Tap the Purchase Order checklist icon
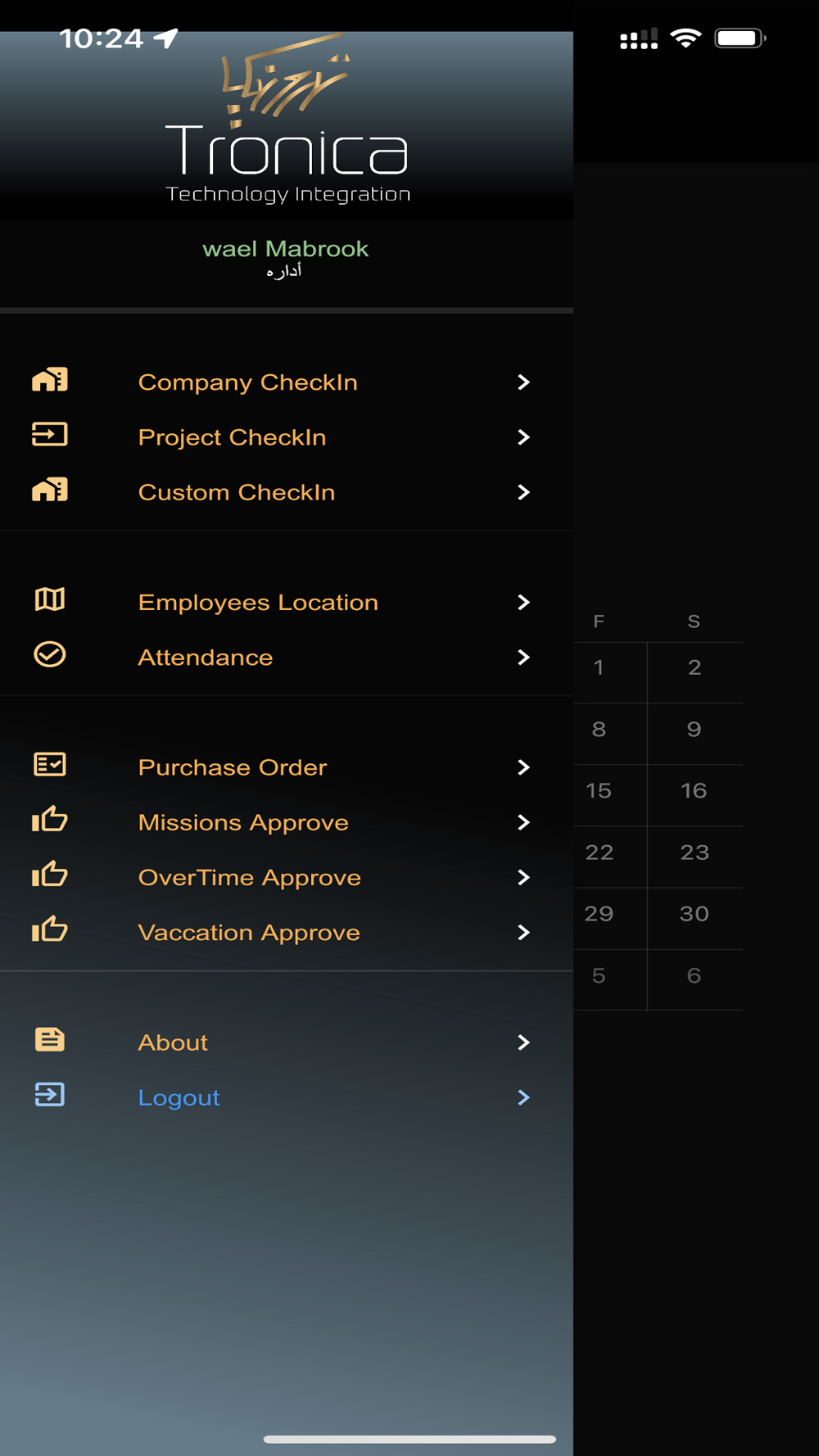The width and height of the screenshot is (819, 1456). coord(50,765)
